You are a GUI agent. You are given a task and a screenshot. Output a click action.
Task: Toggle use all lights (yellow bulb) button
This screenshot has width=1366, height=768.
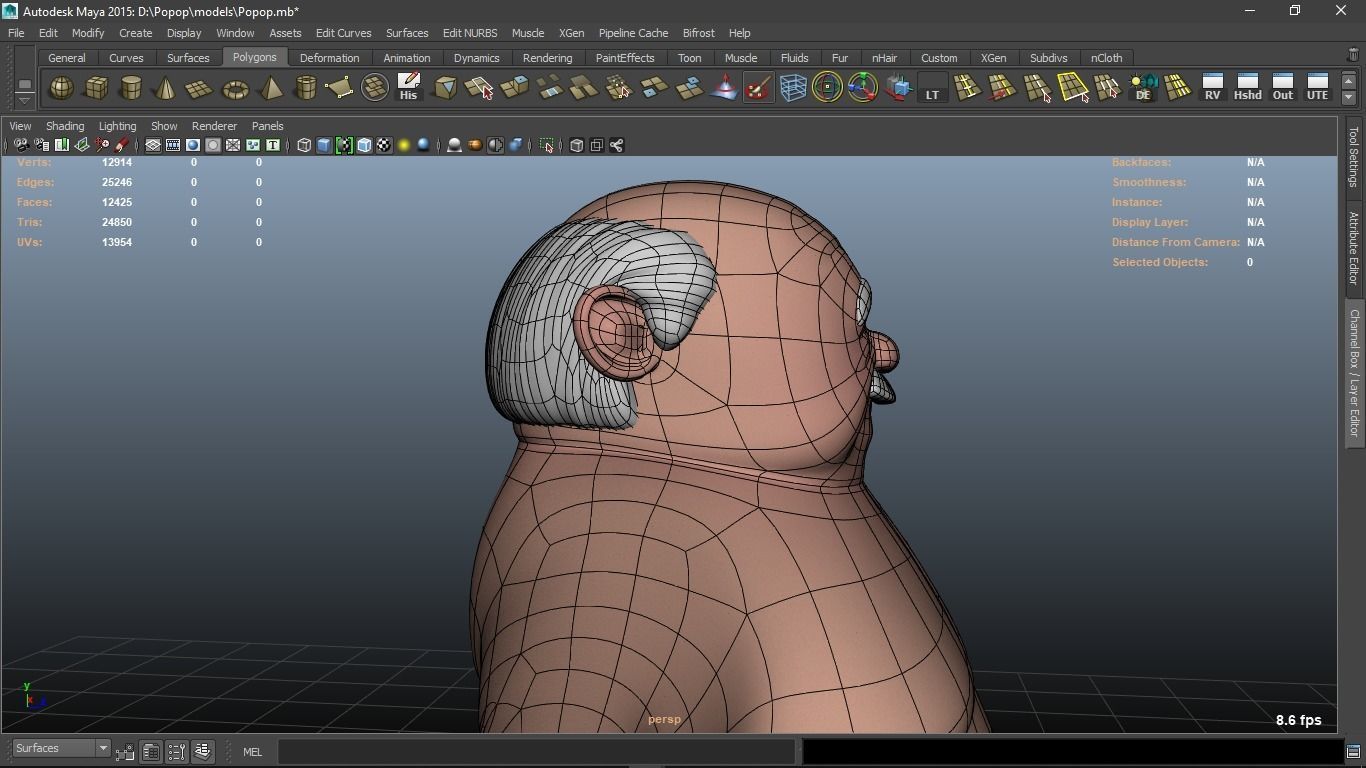[x=404, y=146]
